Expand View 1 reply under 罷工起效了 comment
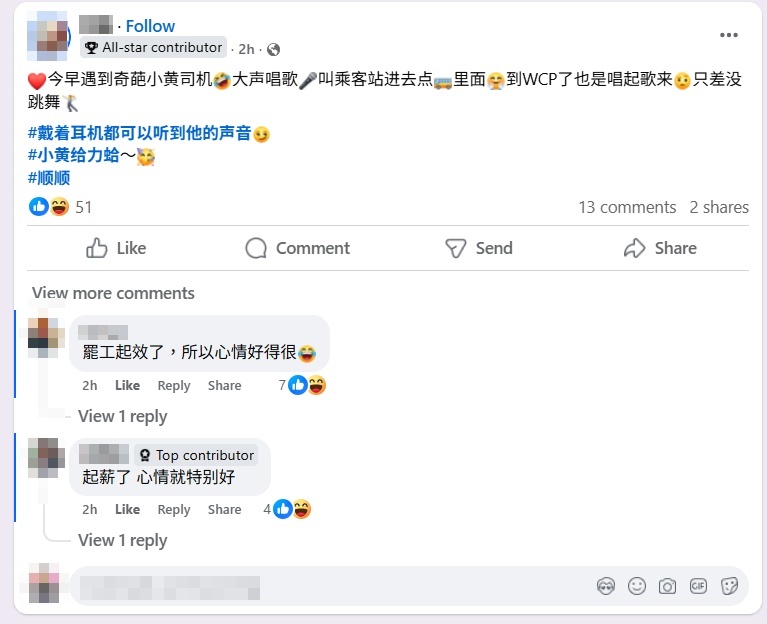 [122, 416]
